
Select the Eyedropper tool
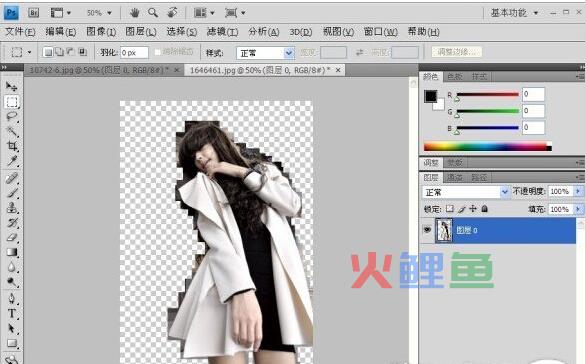pyautogui.click(x=12, y=161)
